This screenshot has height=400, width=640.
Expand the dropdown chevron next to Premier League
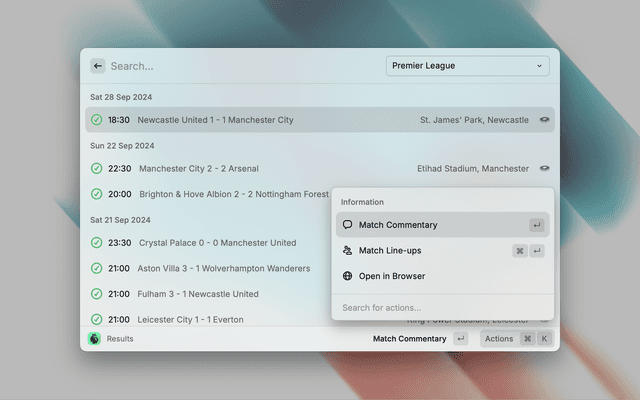(x=539, y=66)
